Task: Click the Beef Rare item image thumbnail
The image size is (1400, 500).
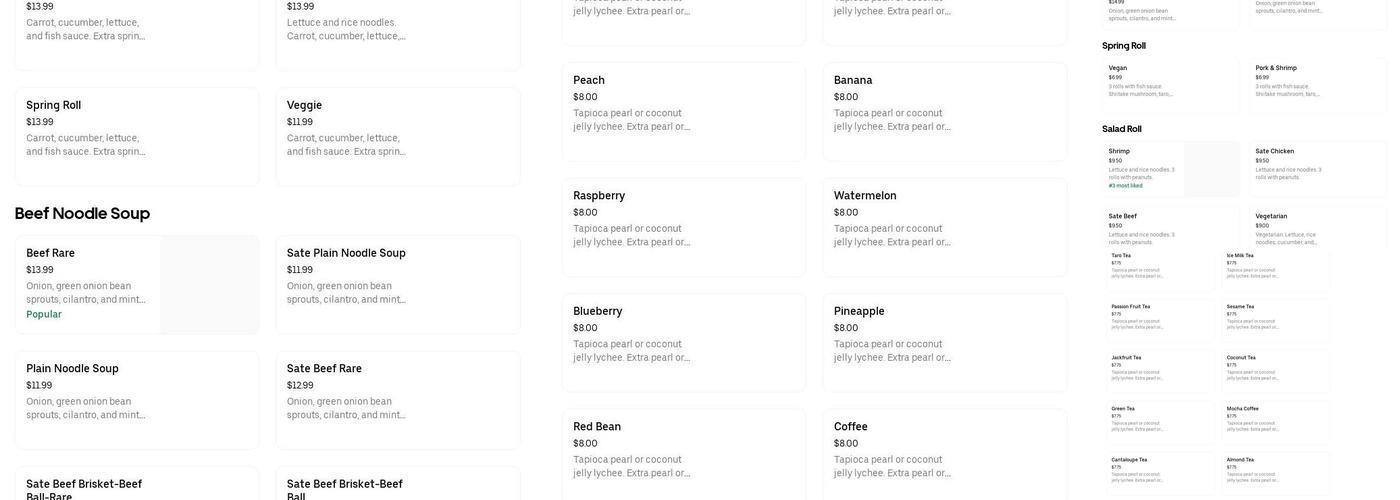Action: pos(209,285)
